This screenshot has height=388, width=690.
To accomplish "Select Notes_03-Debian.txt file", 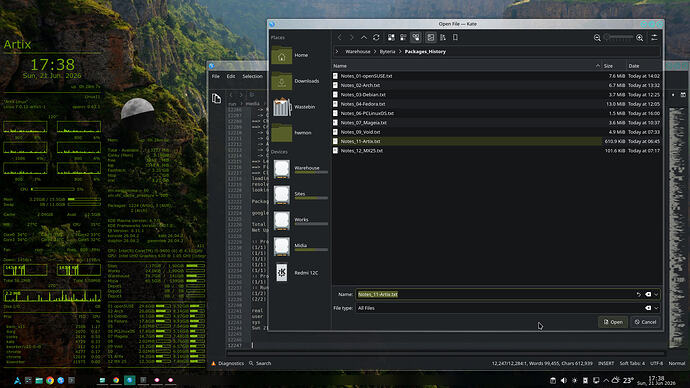I will tap(496, 95).
